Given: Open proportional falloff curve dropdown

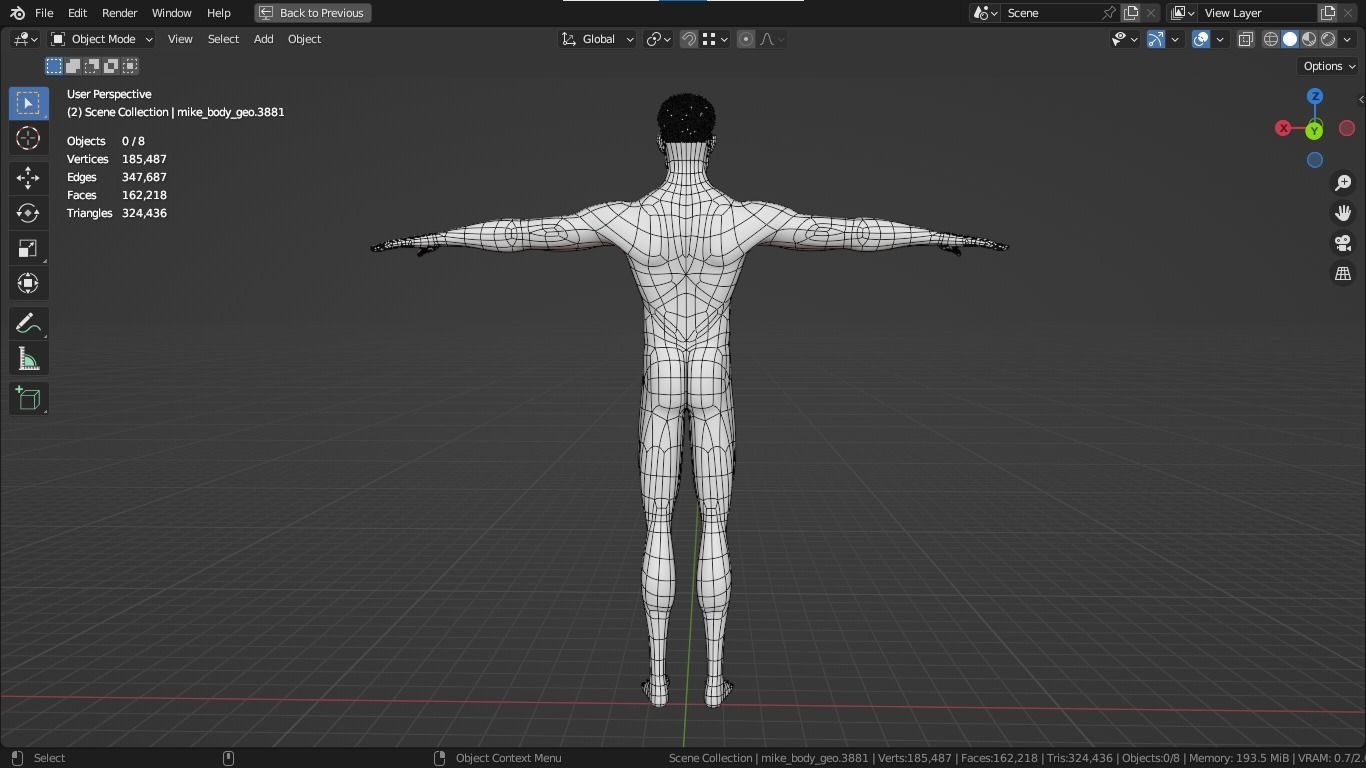Looking at the screenshot, I should (x=773, y=39).
